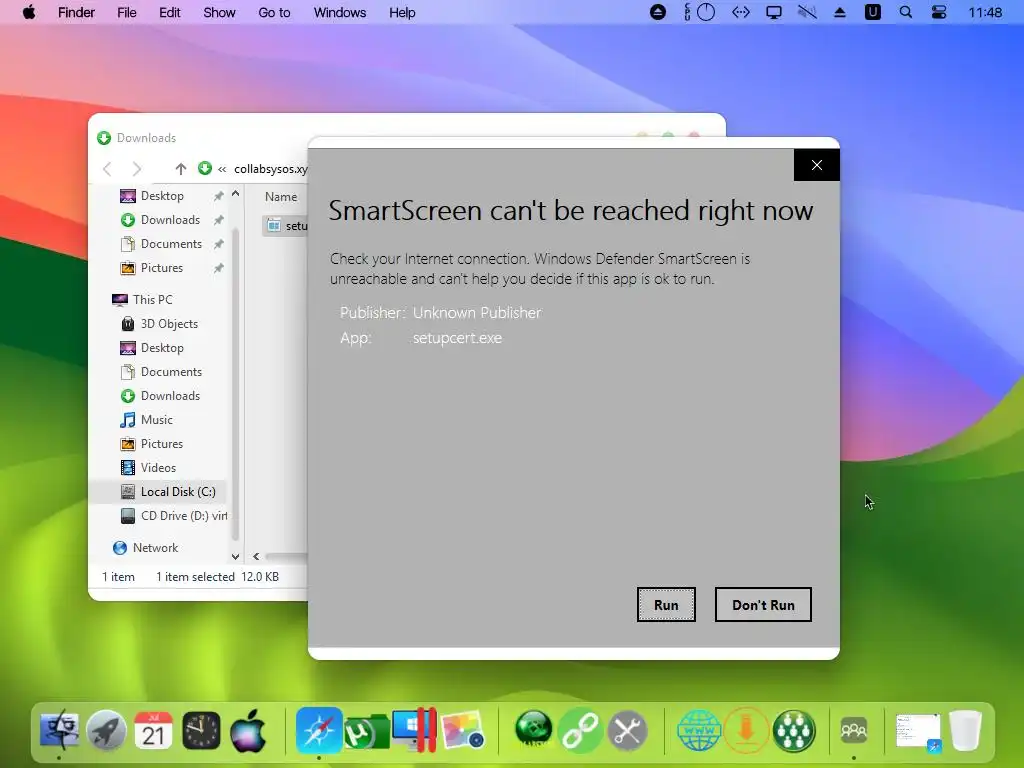Go back in Downloads window
Viewport: 1024px width, 768px height.
pyautogui.click(x=108, y=169)
